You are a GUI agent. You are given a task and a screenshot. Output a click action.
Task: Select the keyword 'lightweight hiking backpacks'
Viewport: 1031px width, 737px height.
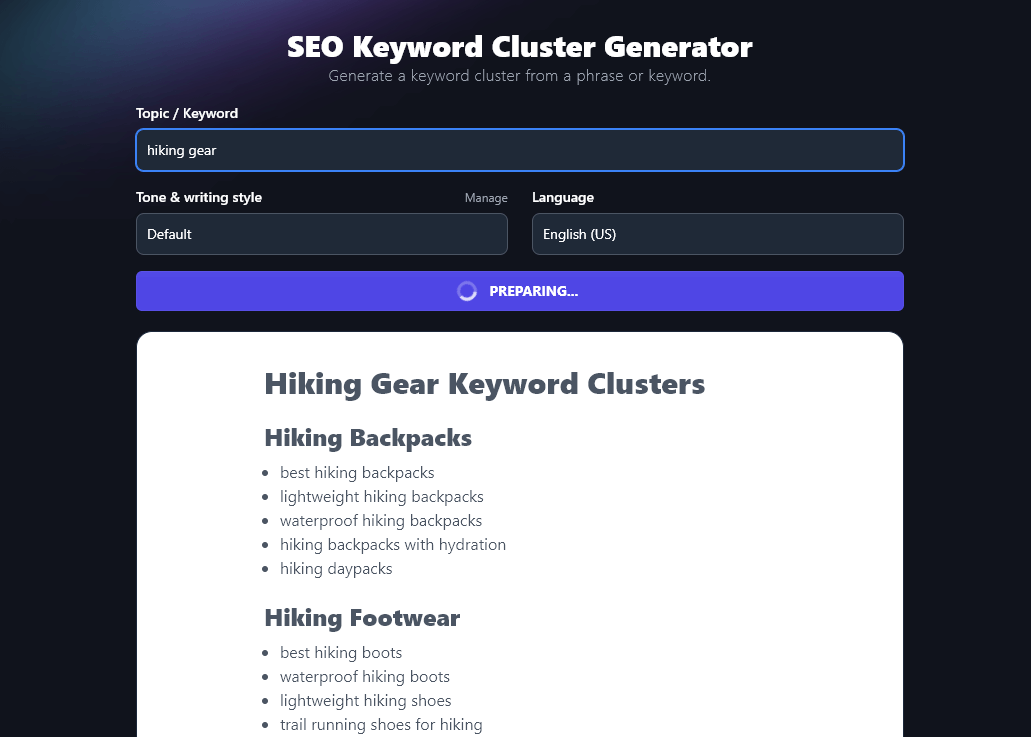tap(382, 496)
